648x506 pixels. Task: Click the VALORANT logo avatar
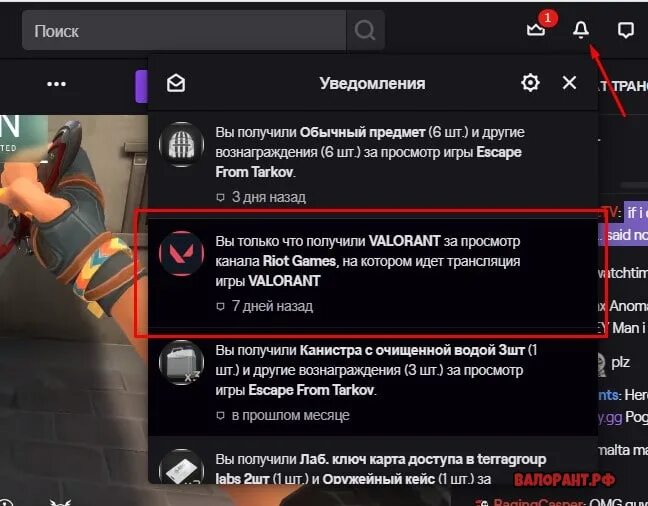coord(181,253)
